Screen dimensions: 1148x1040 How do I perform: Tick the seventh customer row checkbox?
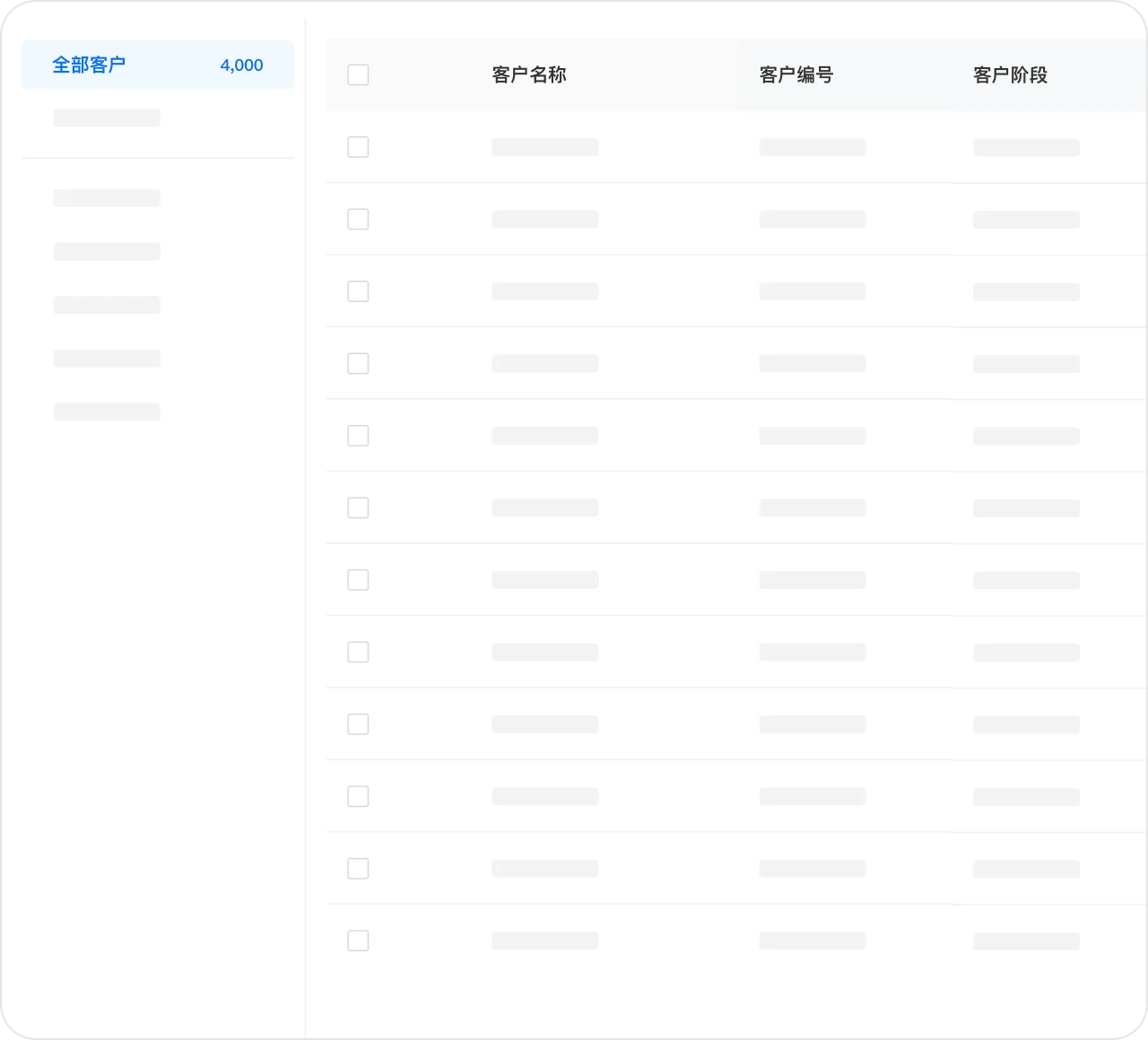click(x=358, y=580)
